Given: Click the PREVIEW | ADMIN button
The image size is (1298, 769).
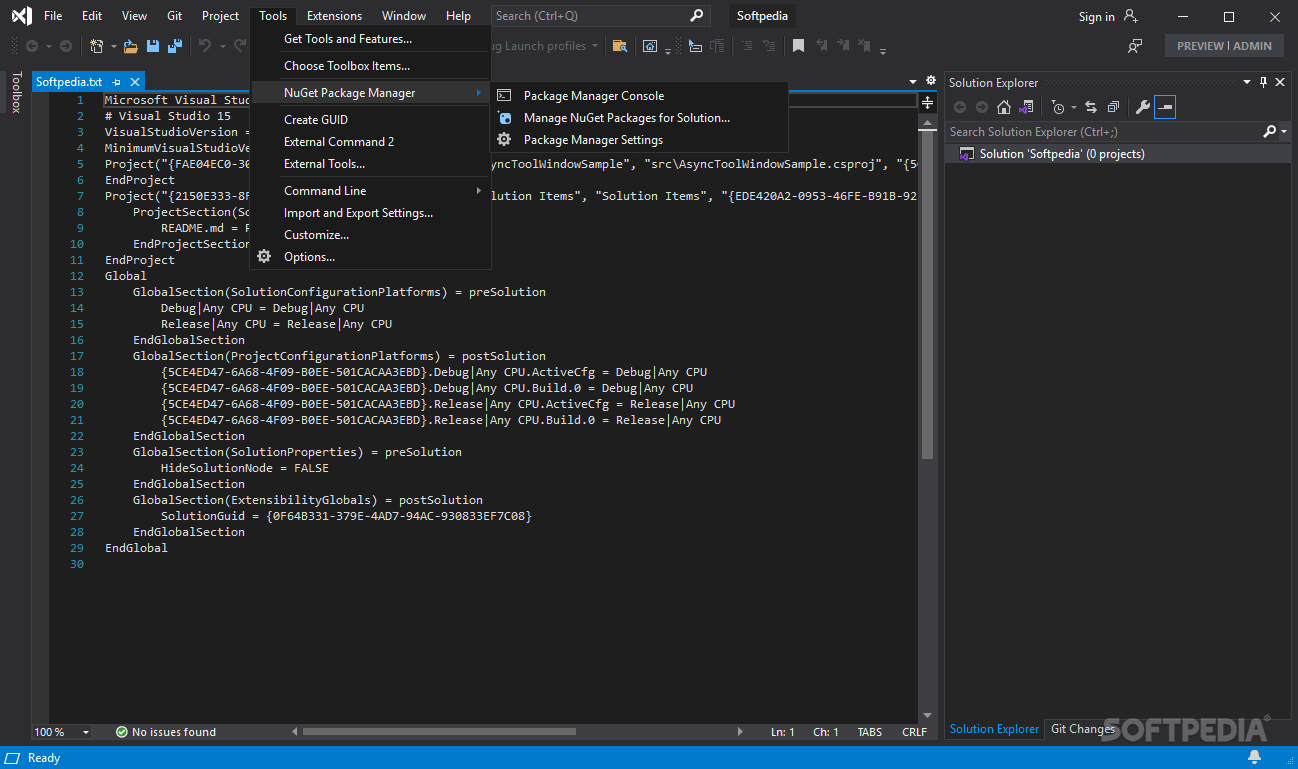Looking at the screenshot, I should pyautogui.click(x=1224, y=46).
